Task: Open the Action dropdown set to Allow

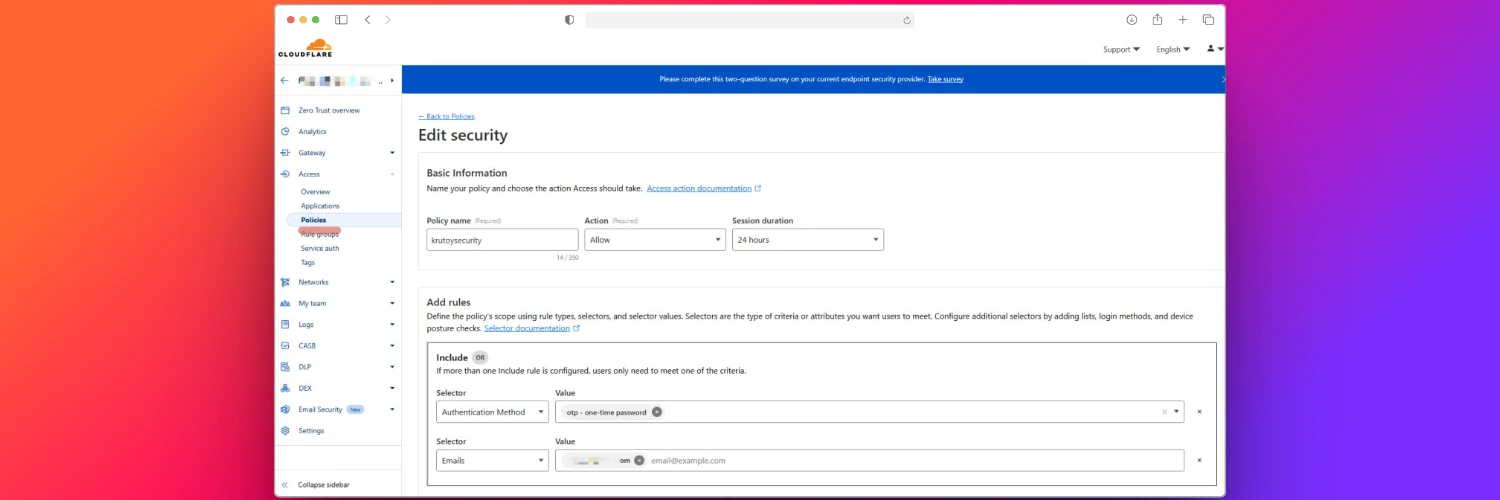Action: [655, 240]
